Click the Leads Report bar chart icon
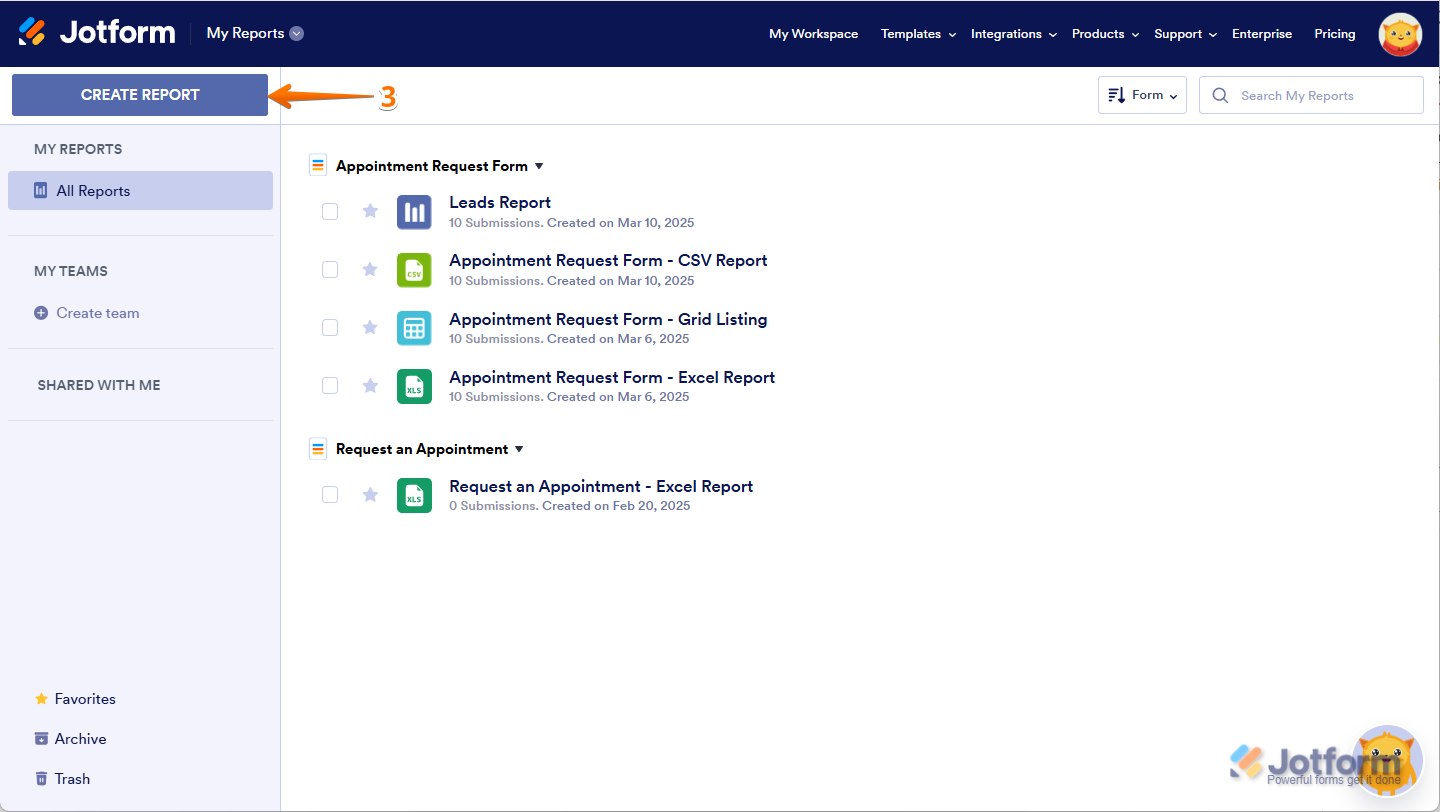 414,212
